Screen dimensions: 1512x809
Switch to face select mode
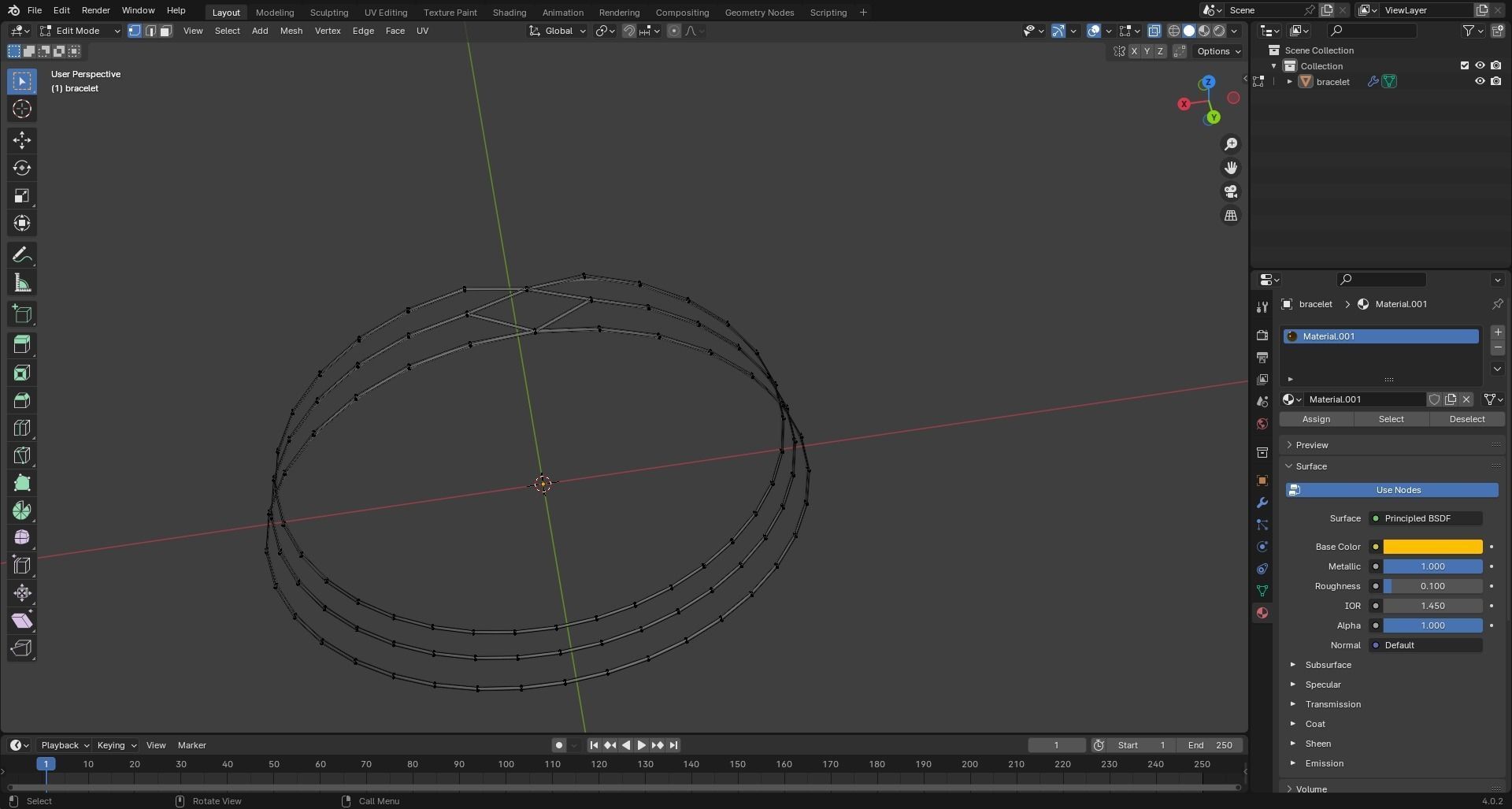pos(165,31)
